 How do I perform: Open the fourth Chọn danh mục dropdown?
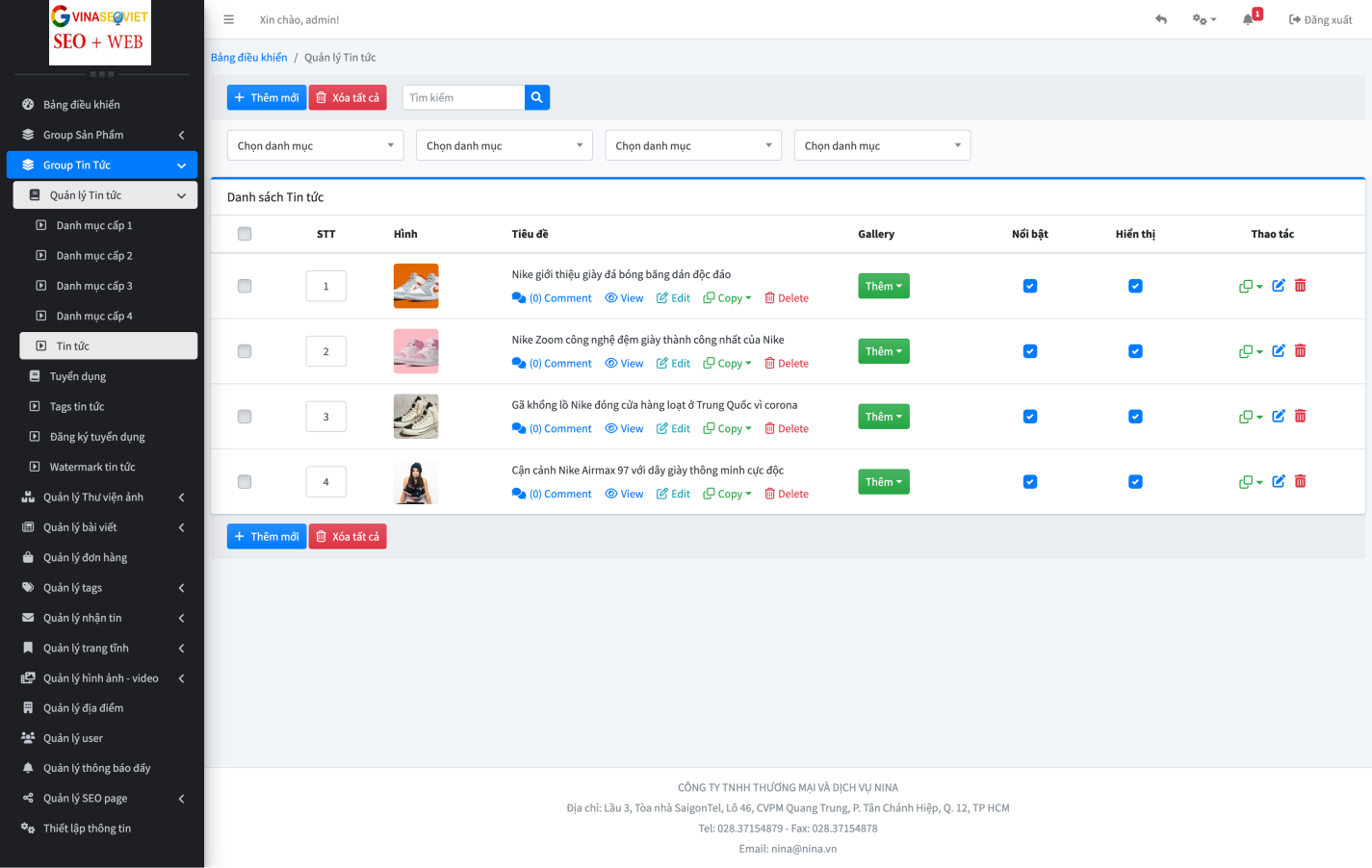(x=882, y=145)
